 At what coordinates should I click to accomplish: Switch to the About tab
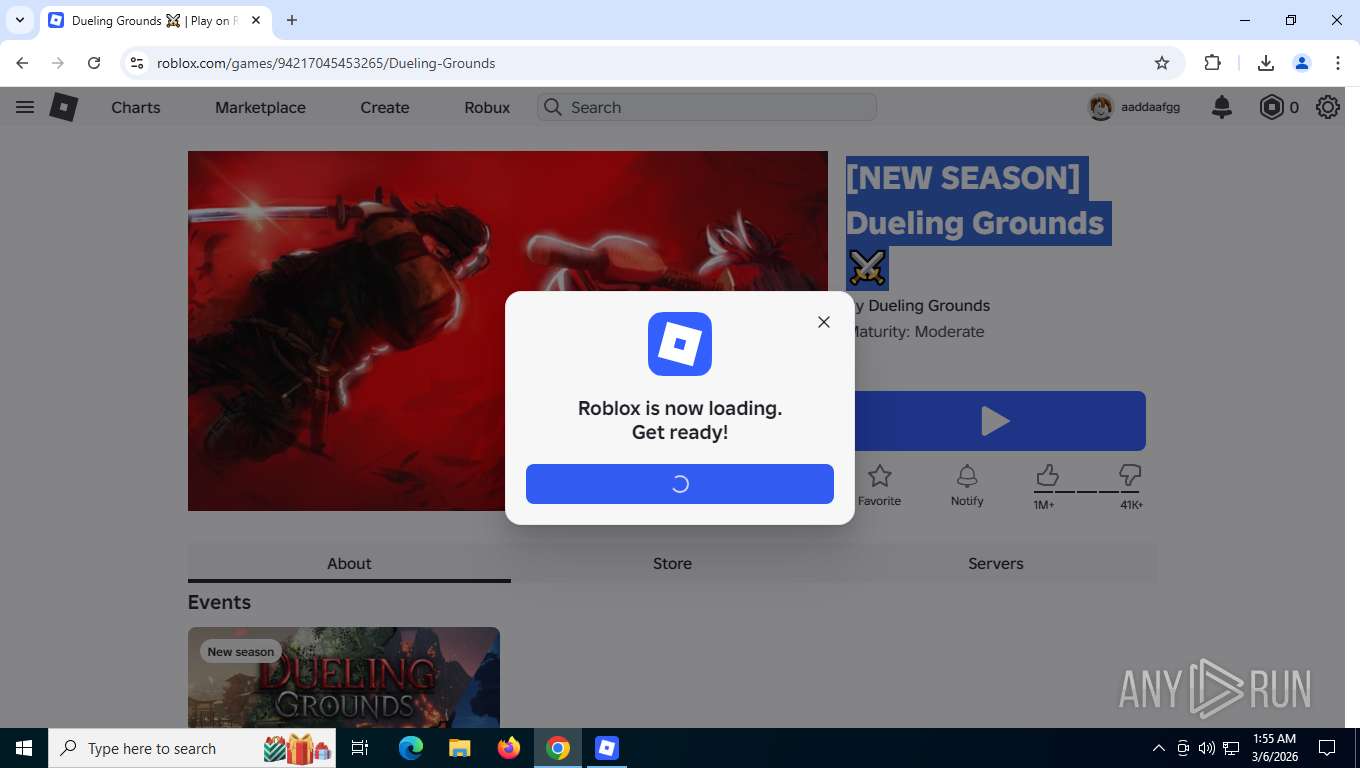(349, 563)
